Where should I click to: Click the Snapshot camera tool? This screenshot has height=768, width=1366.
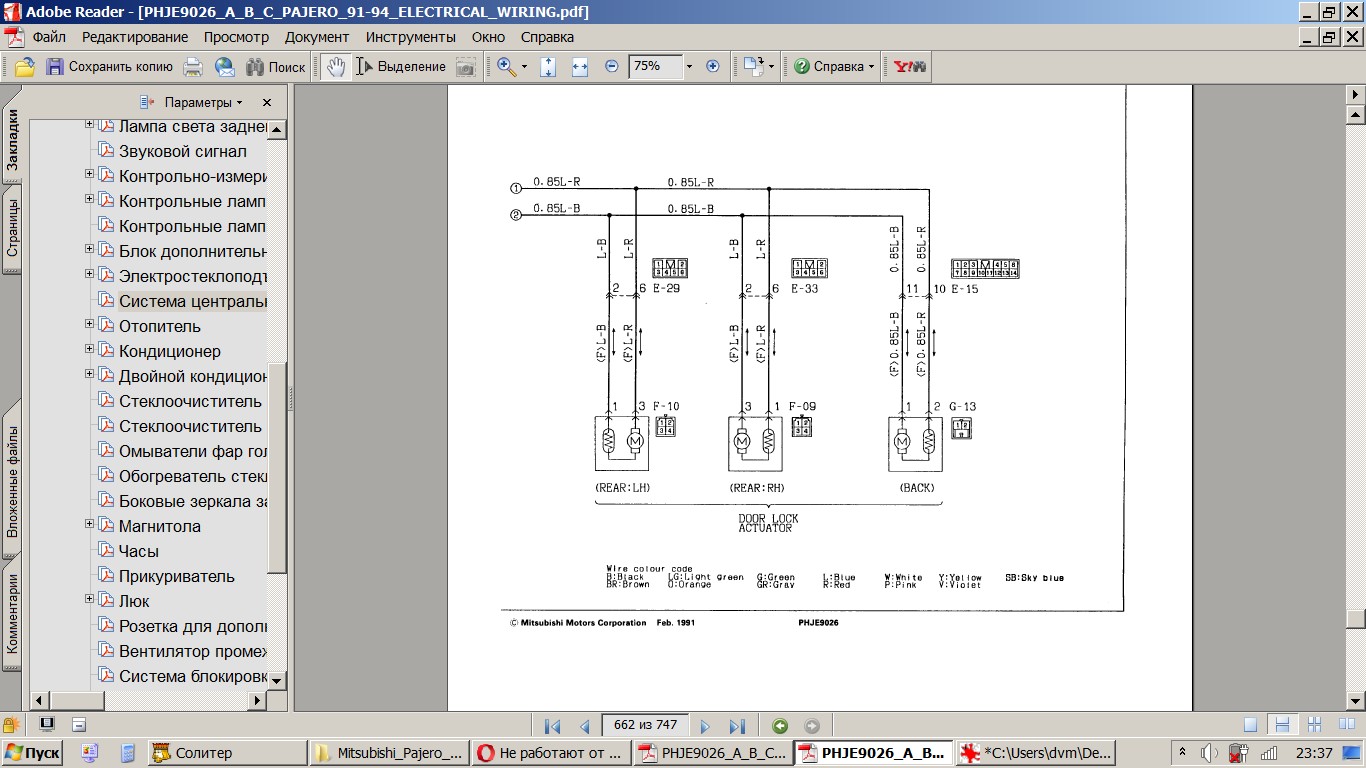(466, 67)
